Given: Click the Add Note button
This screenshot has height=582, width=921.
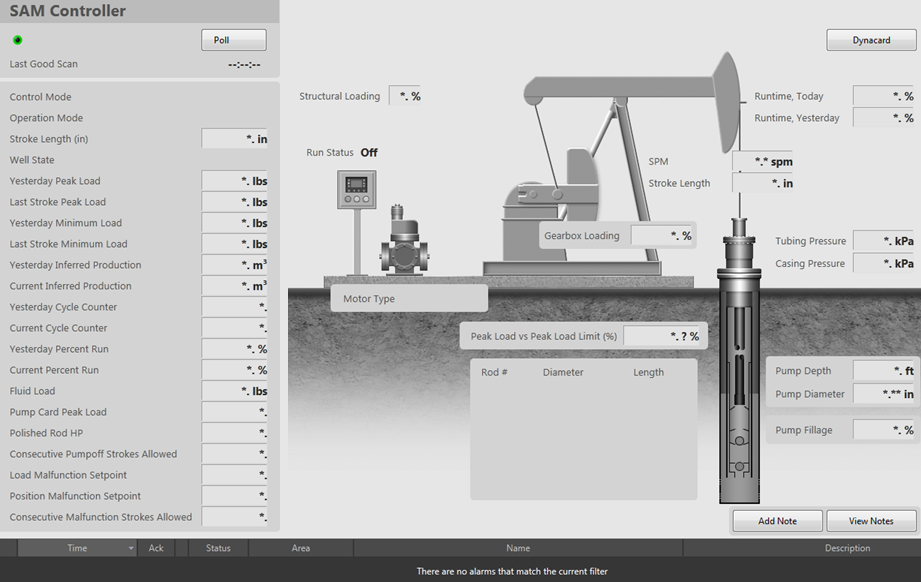Looking at the screenshot, I should (x=777, y=521).
